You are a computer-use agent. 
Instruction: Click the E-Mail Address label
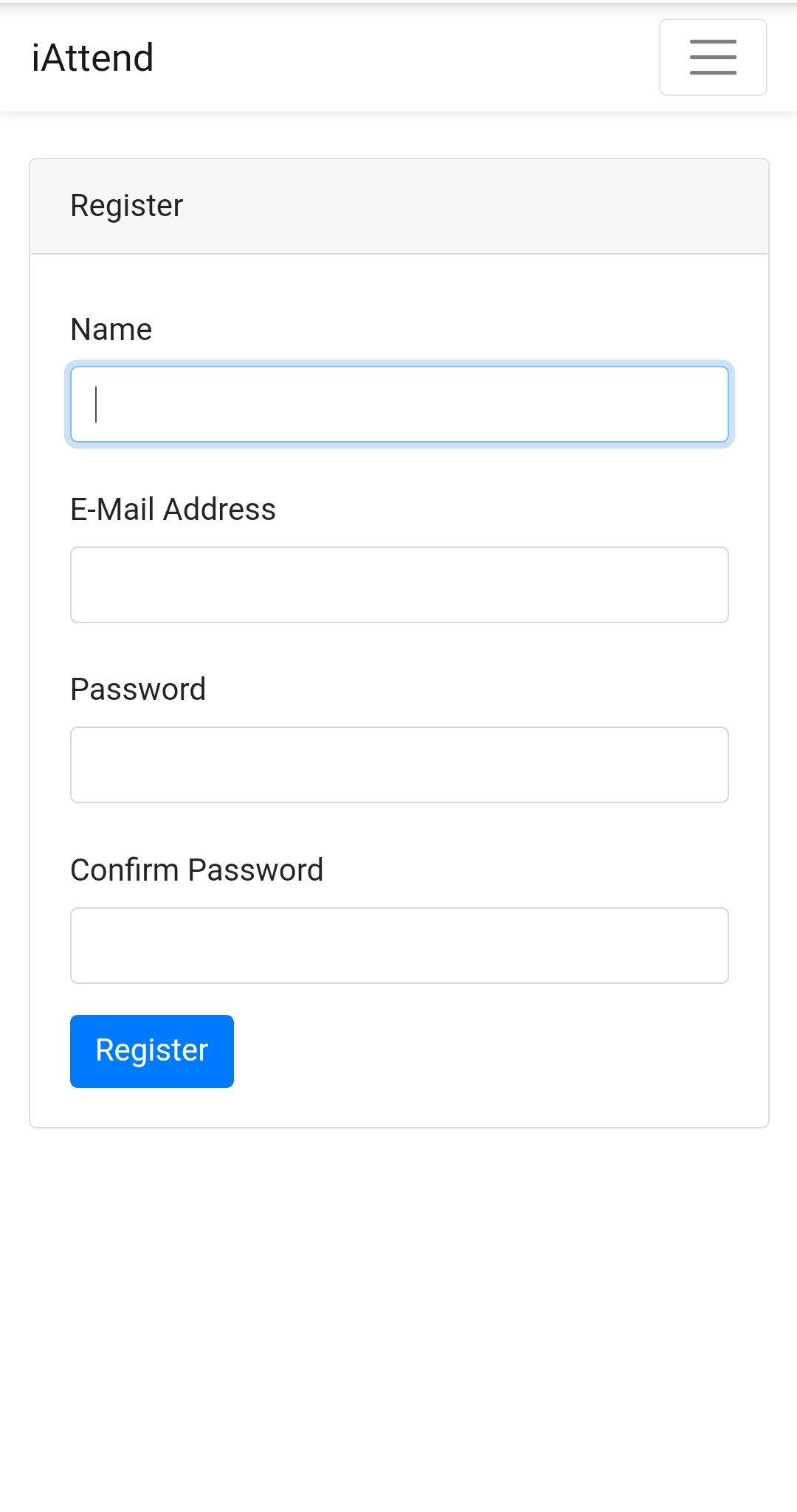click(173, 510)
